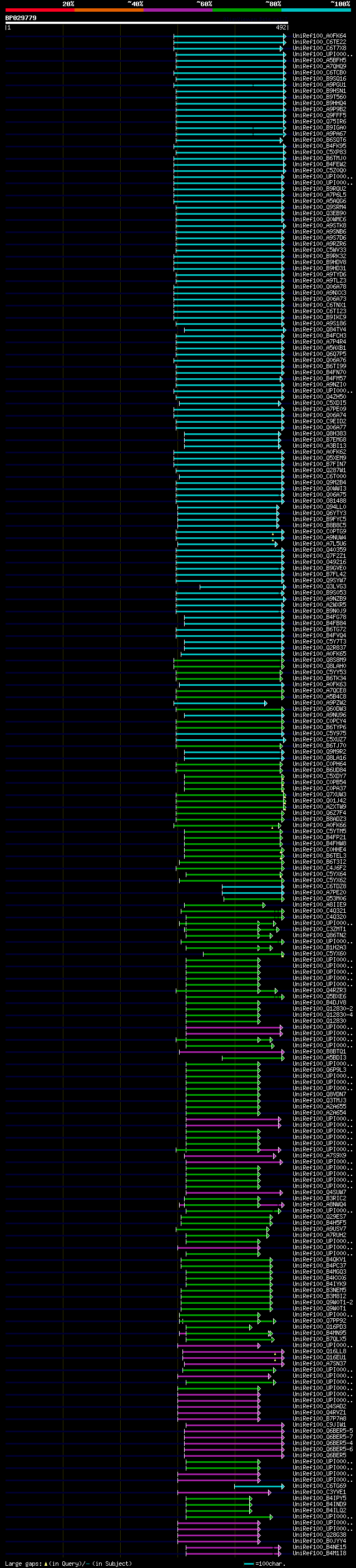Open hit UniRef100_C6T7X8
356x1568 pixels.
319,48
